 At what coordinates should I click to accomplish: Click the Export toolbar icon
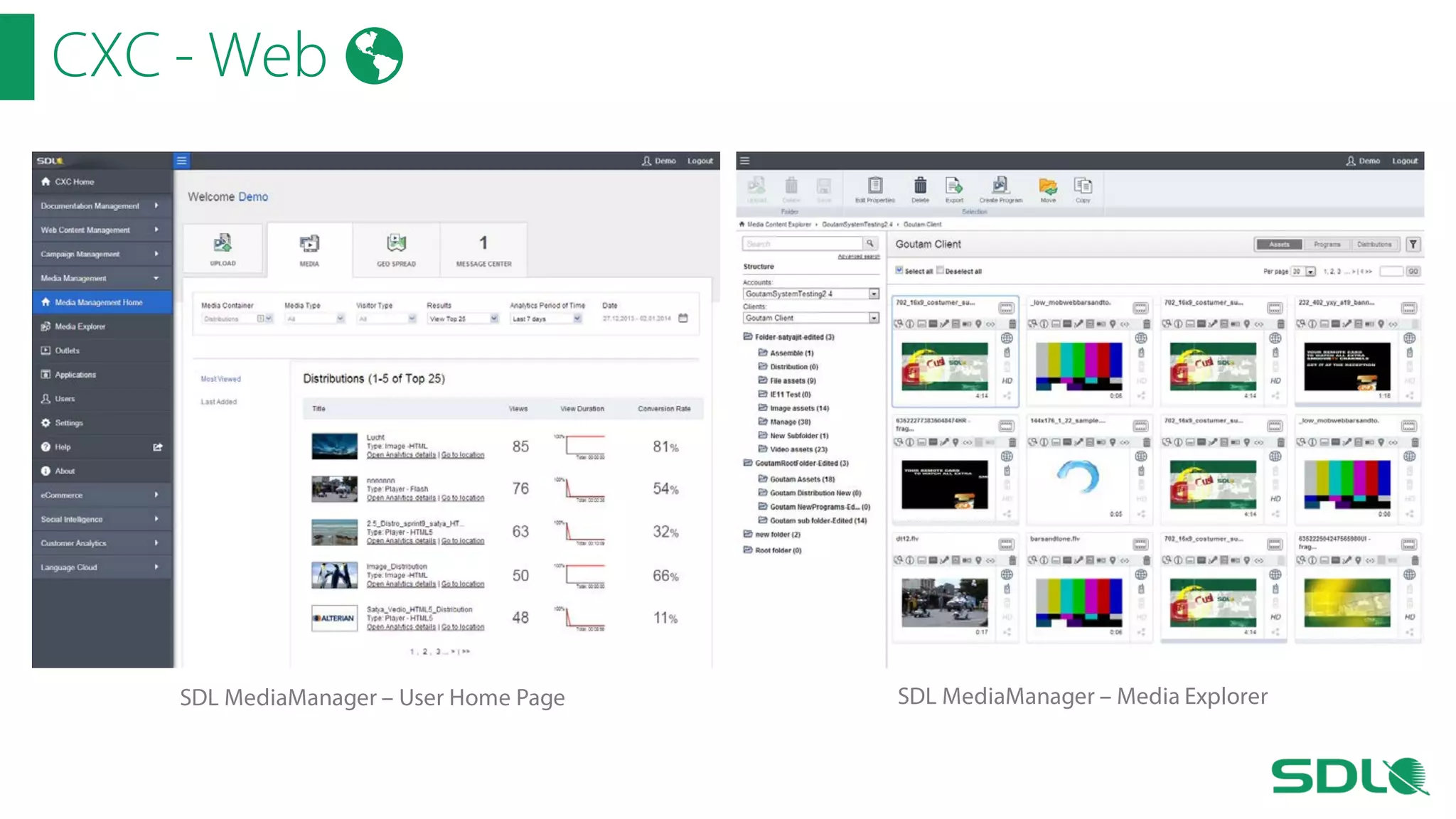[954, 186]
